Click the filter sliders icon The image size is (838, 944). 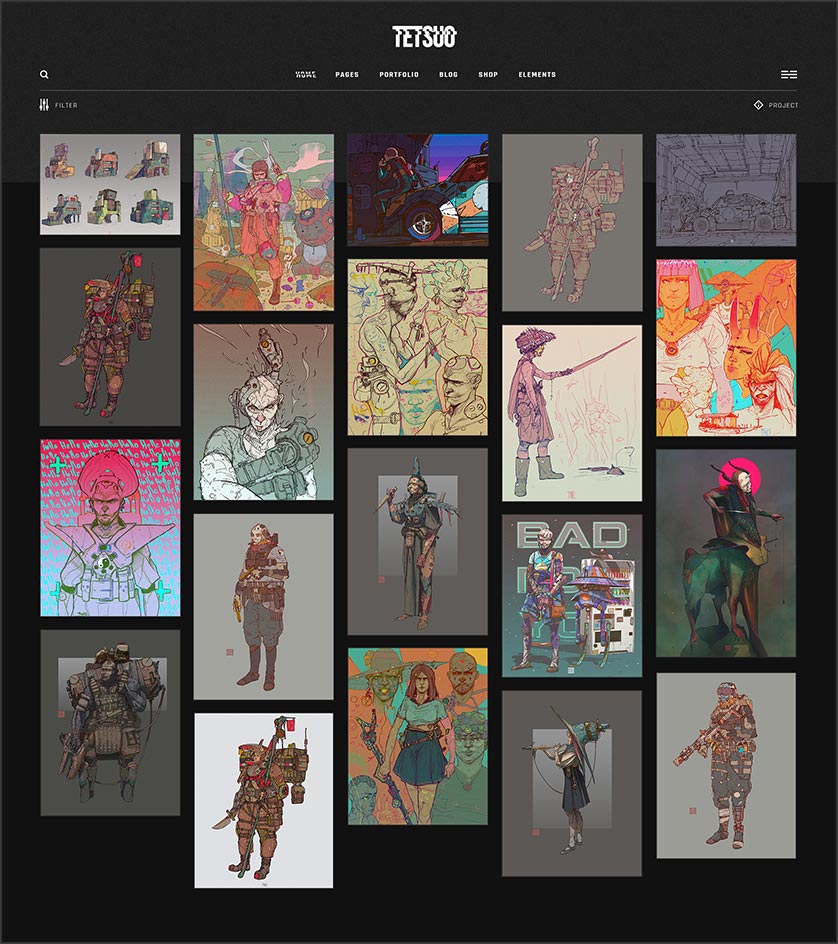pos(44,105)
